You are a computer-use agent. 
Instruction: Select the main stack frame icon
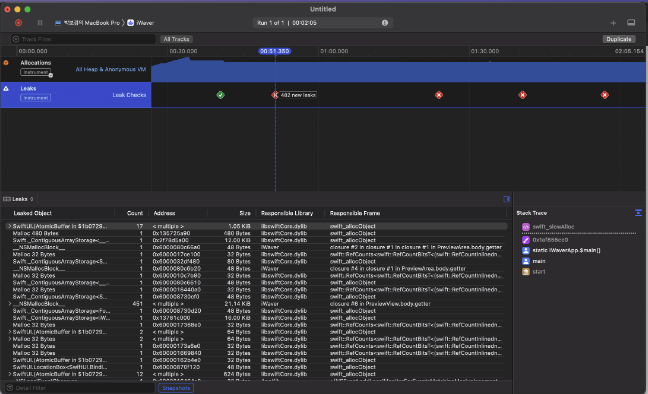(x=526, y=261)
